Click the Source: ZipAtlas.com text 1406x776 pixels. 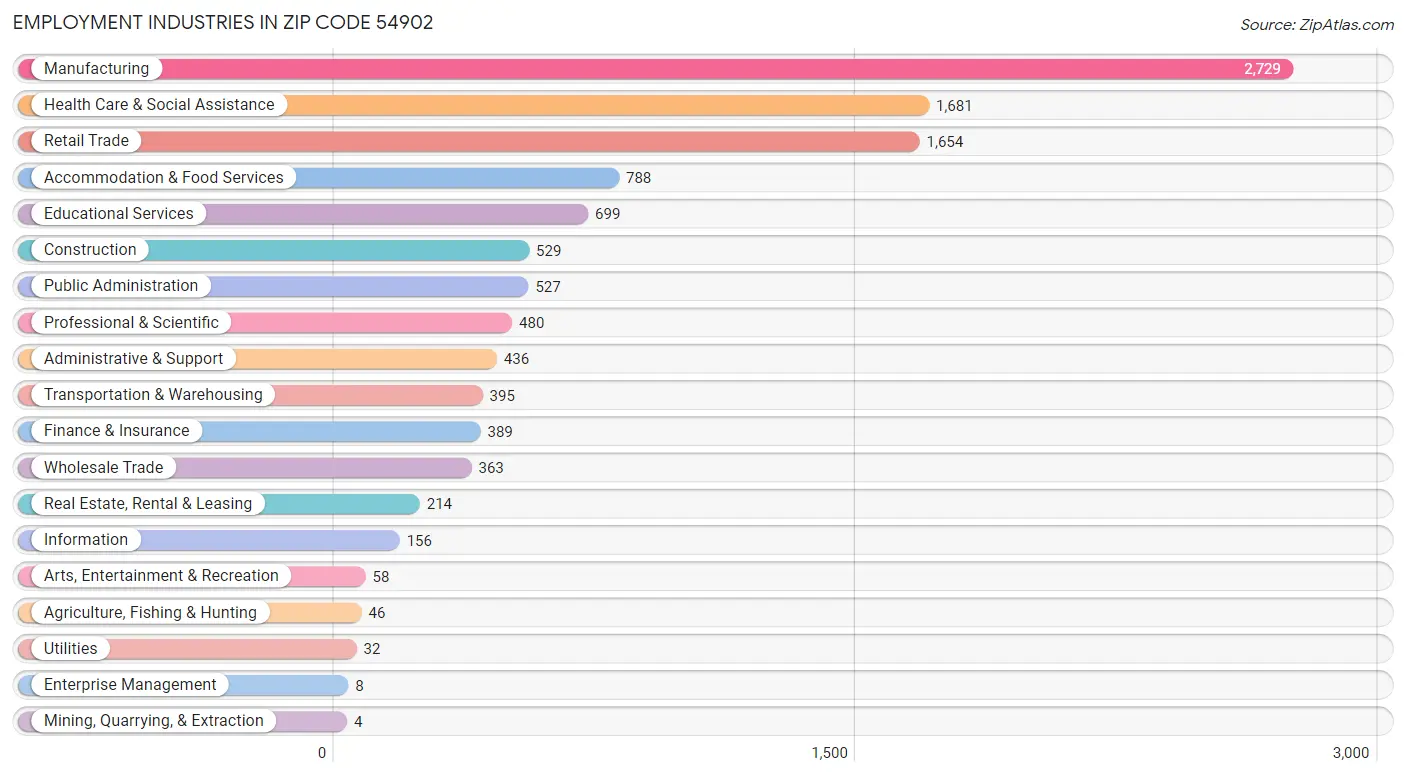[1317, 25]
